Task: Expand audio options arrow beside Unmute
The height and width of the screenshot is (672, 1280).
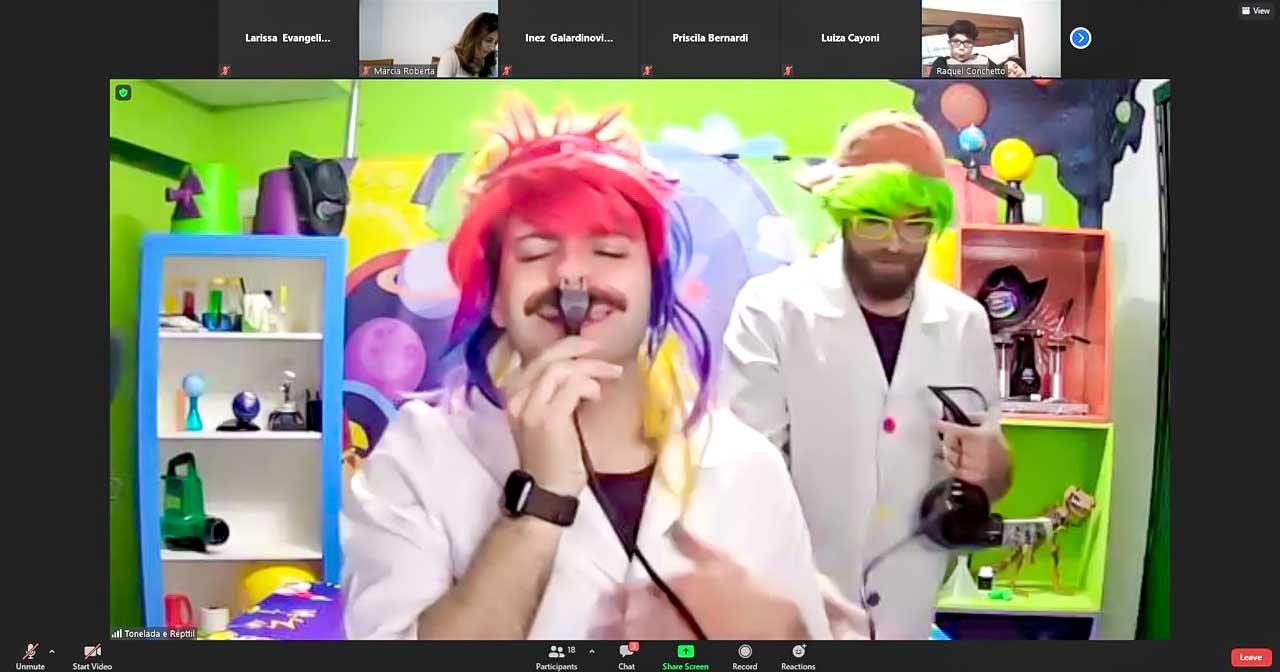Action: tap(52, 651)
